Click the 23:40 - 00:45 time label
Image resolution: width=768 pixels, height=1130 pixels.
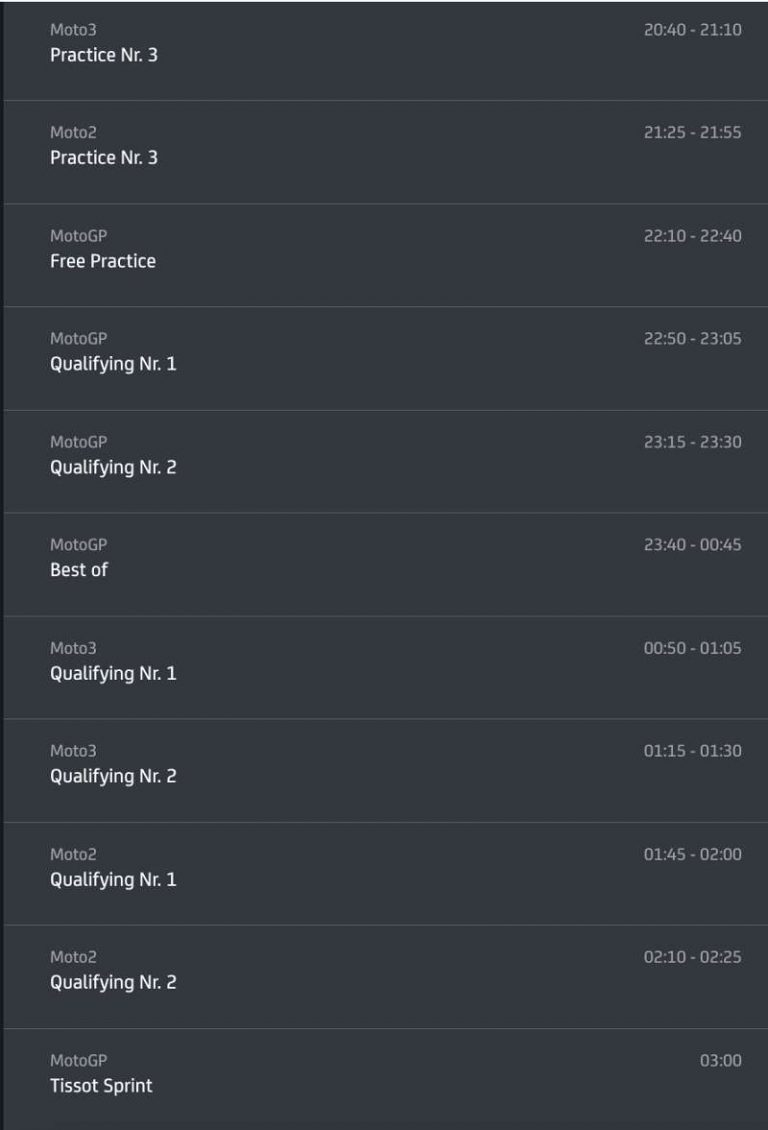pos(692,545)
